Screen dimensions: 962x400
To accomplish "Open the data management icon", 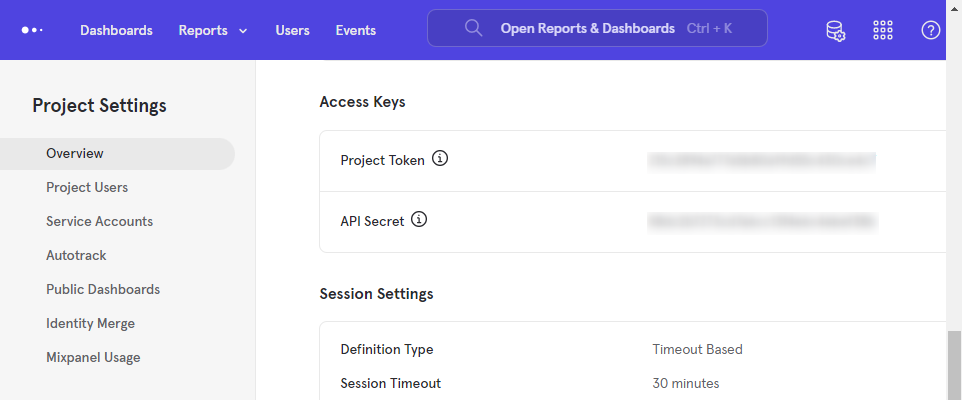I will coord(835,30).
